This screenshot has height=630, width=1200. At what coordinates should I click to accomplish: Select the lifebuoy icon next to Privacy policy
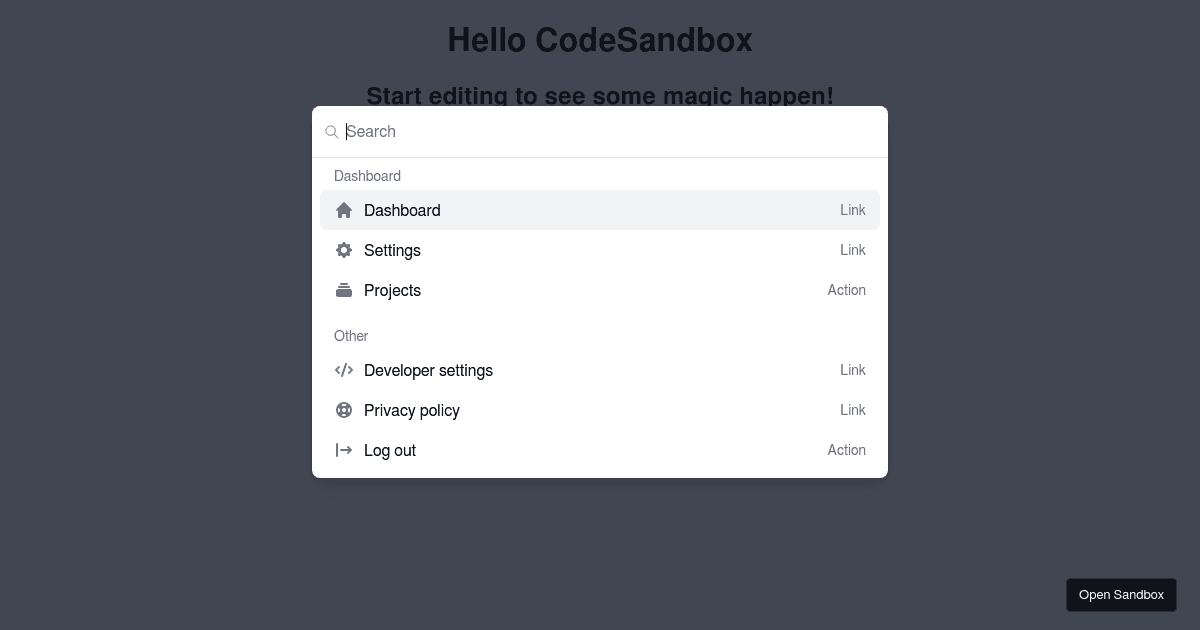click(x=344, y=410)
